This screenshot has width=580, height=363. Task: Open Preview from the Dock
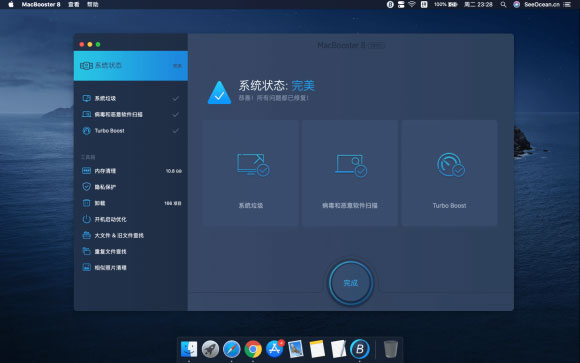coord(296,349)
